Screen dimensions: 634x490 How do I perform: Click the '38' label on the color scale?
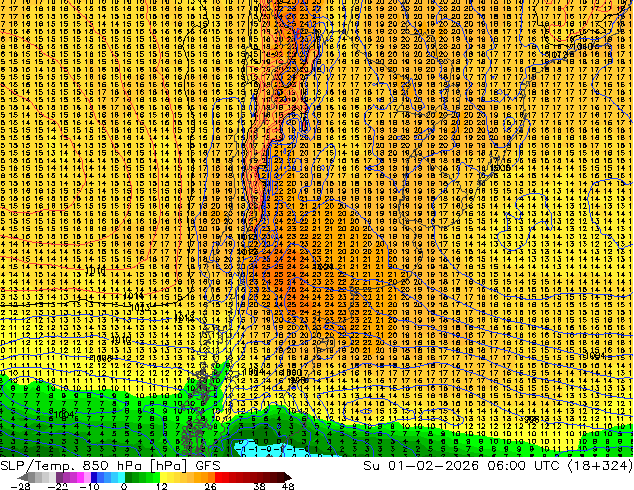(x=260, y=486)
